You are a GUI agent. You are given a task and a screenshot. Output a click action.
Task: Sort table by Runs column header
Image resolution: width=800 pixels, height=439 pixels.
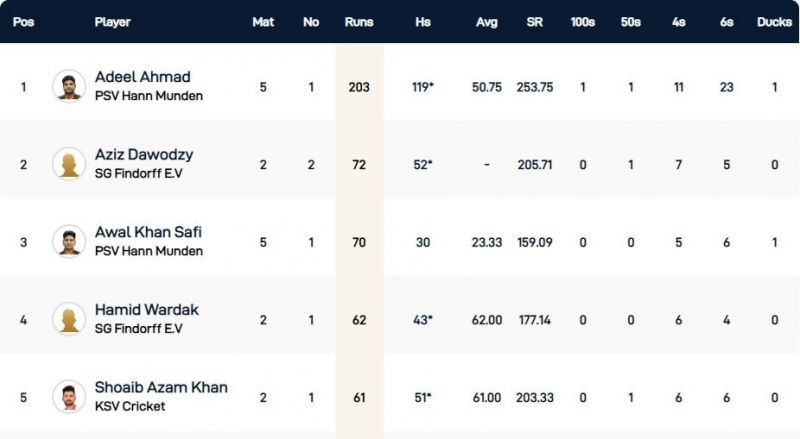point(359,22)
